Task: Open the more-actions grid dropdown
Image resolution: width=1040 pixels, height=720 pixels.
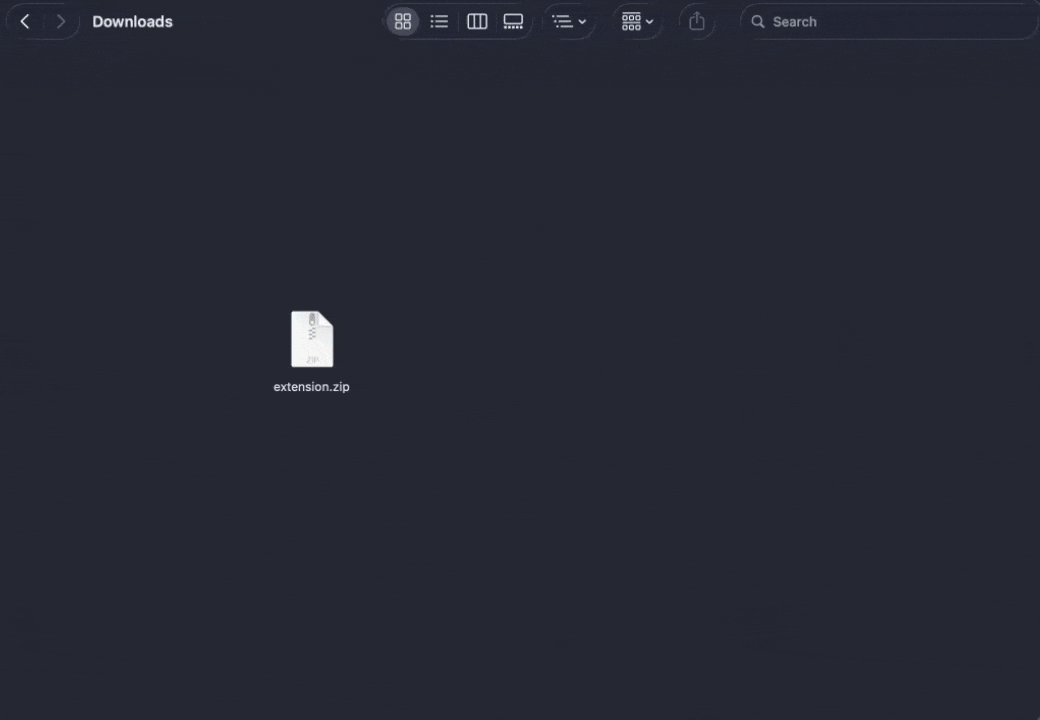Action: (637, 21)
